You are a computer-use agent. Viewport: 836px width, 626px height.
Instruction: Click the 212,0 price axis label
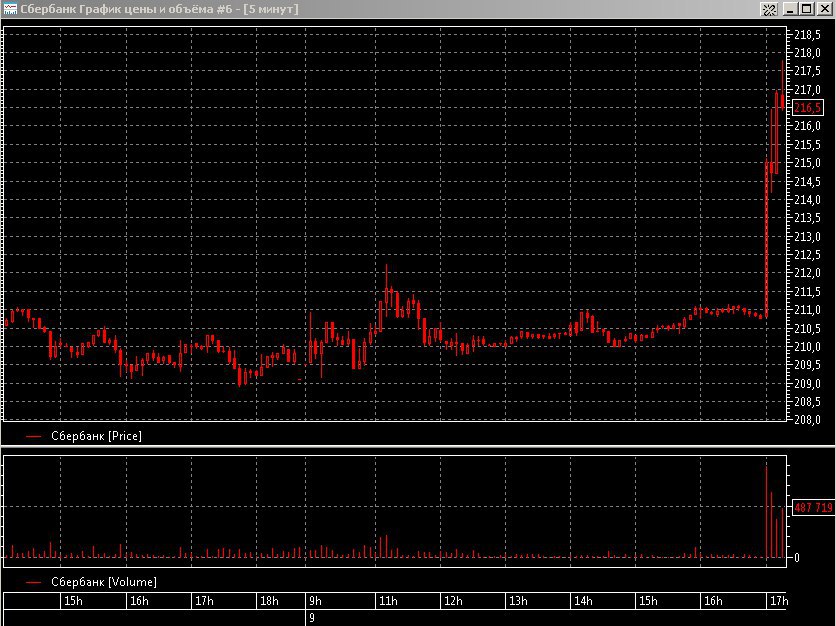807,273
